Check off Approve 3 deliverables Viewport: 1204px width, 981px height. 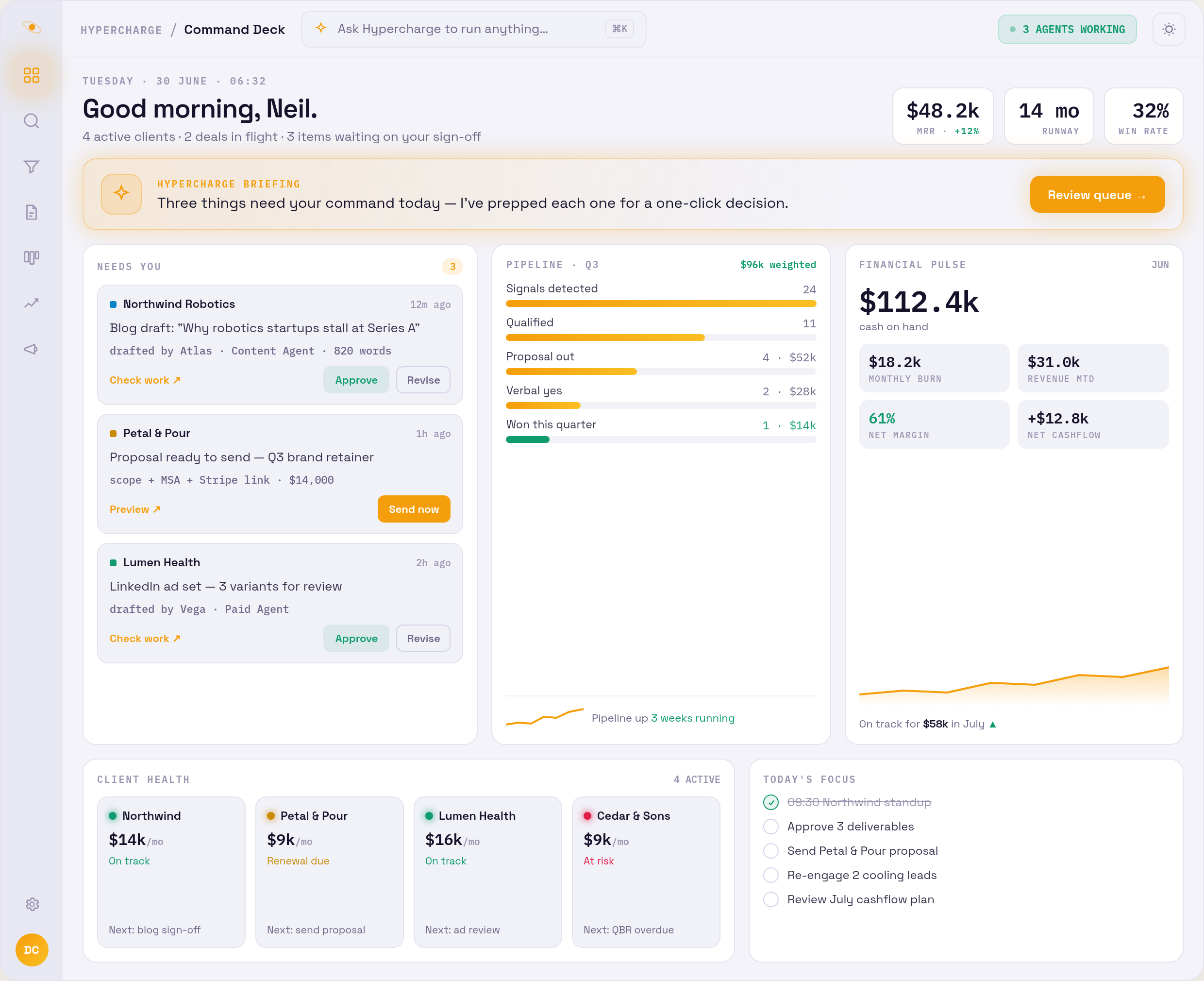coord(770,827)
